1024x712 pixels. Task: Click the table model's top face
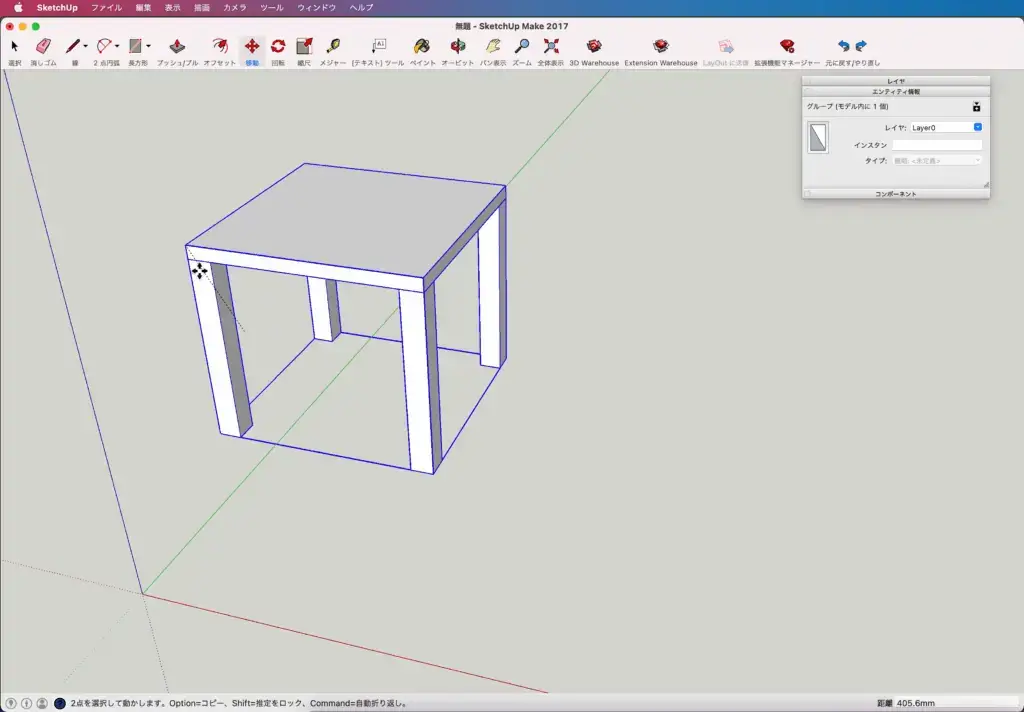tap(346, 221)
